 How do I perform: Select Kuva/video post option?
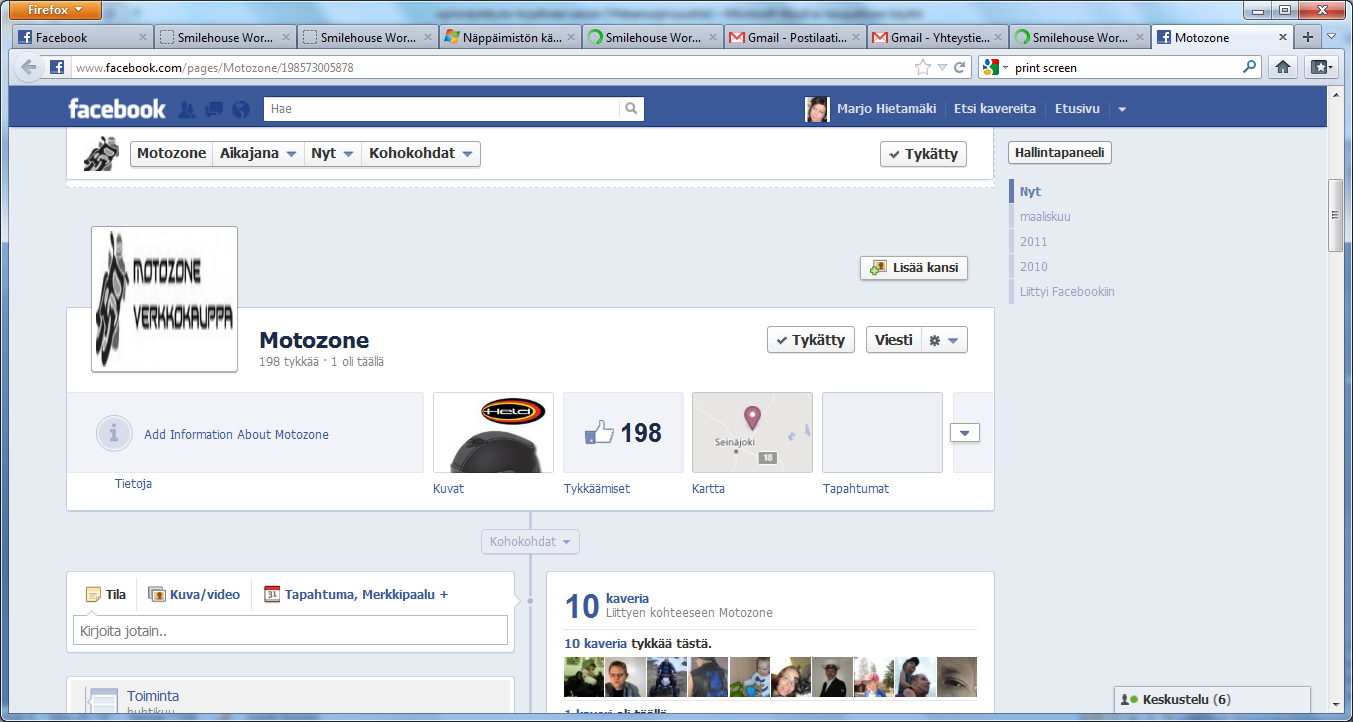(x=195, y=595)
